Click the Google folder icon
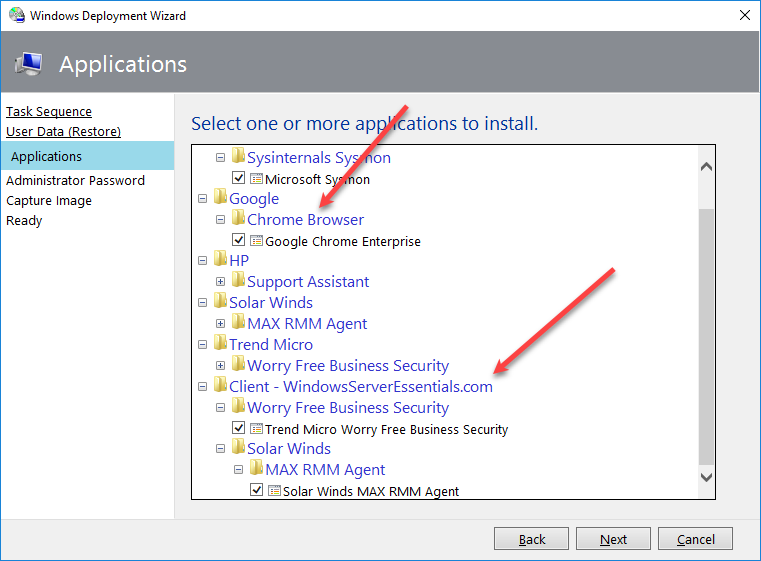761x561 pixels. coord(220,198)
